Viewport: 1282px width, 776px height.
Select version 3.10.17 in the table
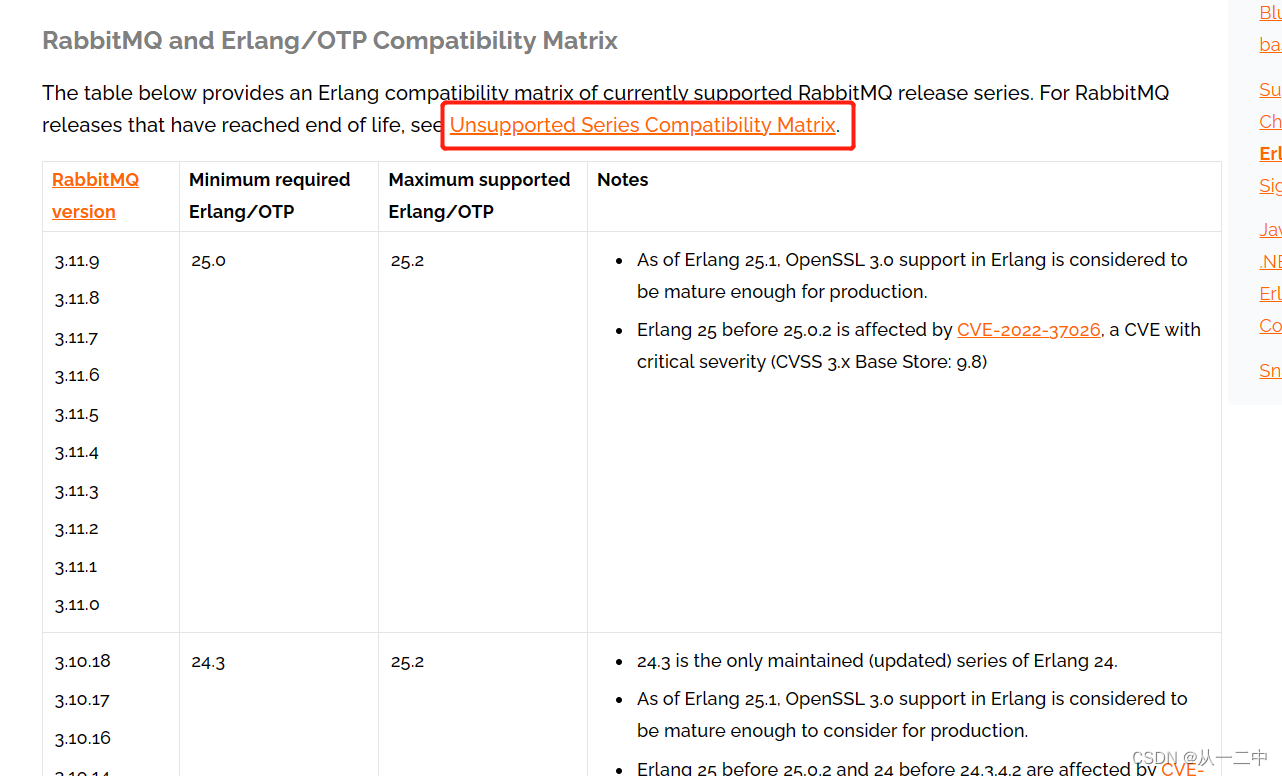83,700
